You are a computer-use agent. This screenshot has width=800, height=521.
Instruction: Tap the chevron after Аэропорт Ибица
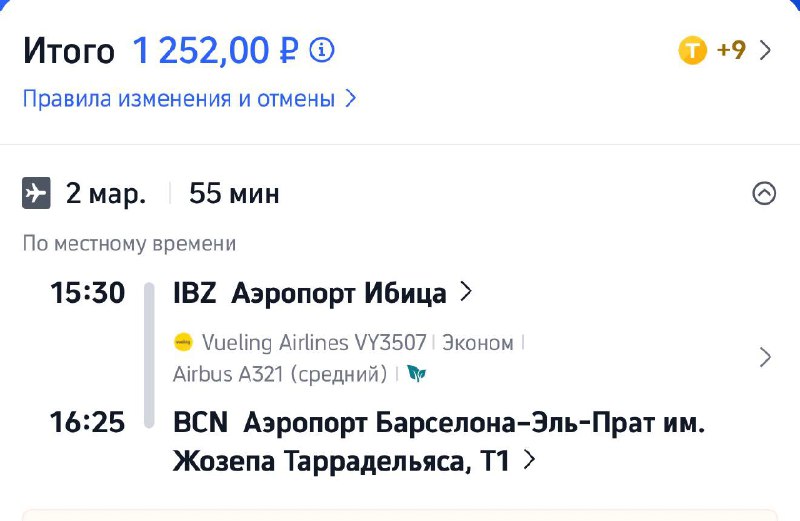pyautogui.click(x=465, y=293)
